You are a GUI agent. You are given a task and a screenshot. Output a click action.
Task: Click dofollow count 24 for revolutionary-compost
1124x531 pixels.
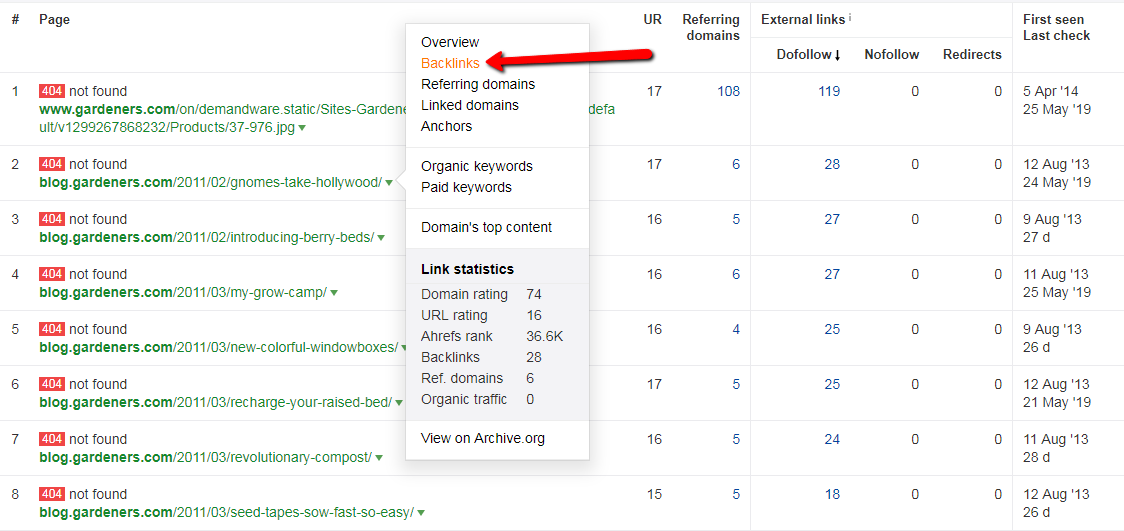[x=832, y=440]
